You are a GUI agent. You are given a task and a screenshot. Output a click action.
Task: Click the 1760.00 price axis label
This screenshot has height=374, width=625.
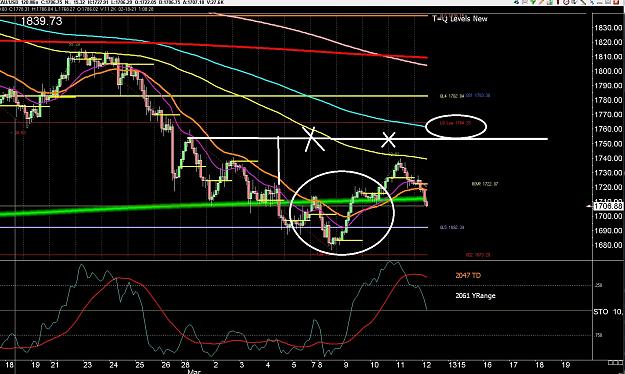coord(608,129)
